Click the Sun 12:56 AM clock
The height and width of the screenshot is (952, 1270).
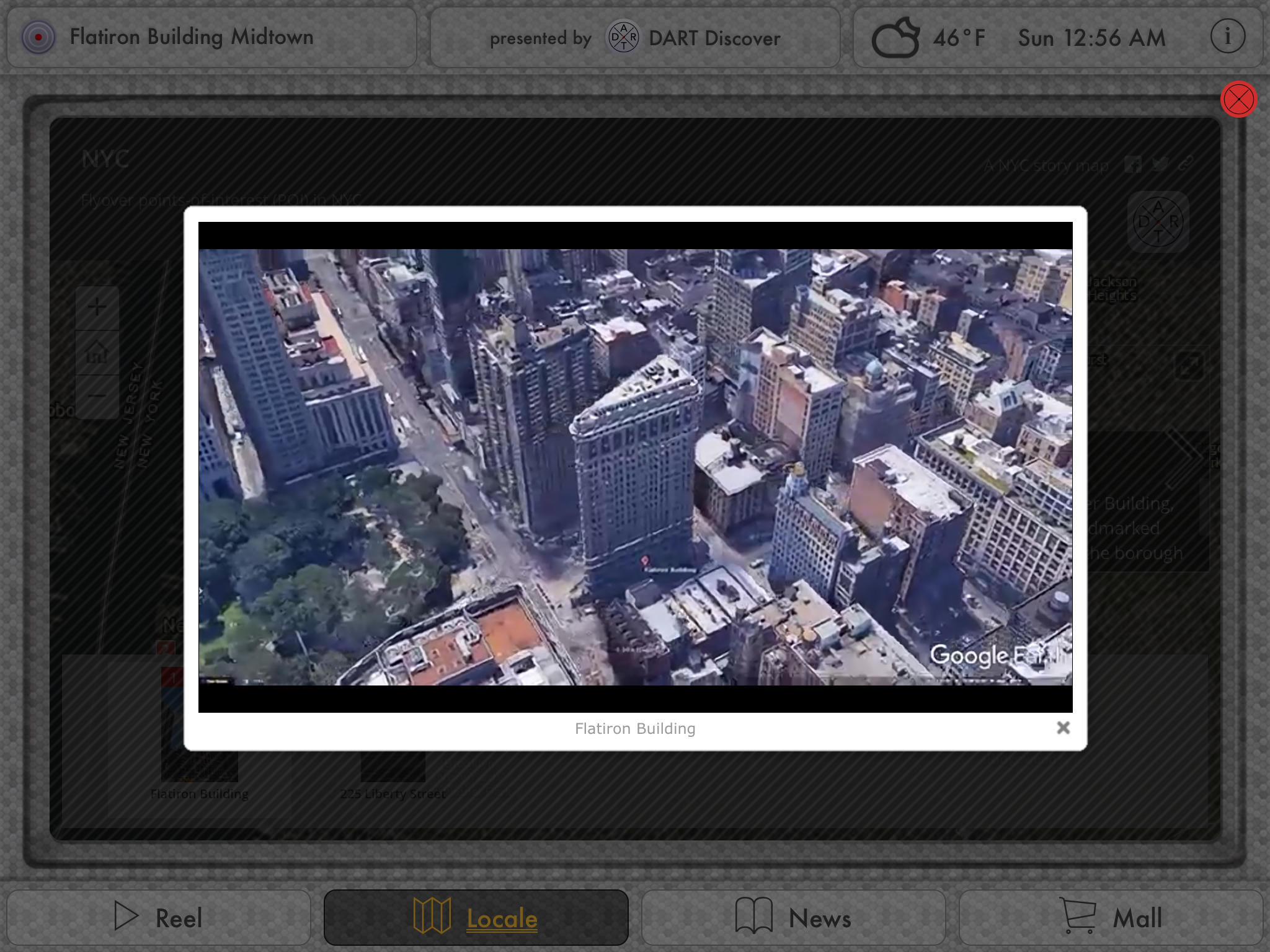(x=1091, y=38)
